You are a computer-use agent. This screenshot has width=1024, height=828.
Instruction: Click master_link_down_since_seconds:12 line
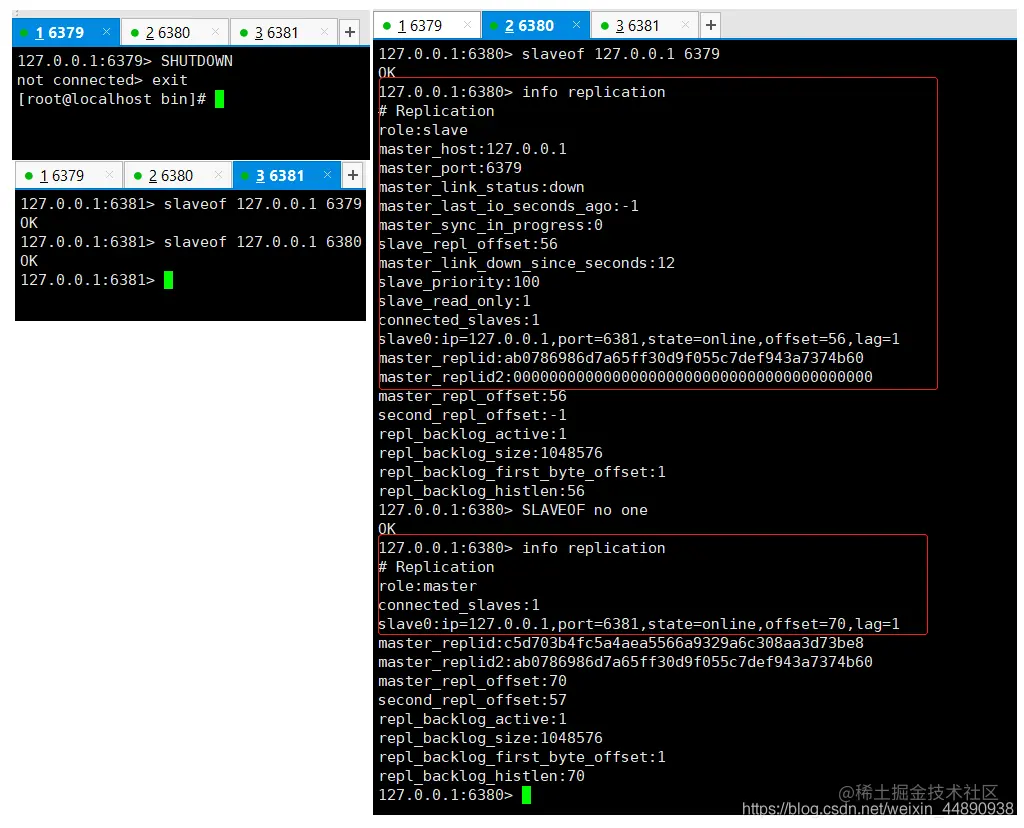click(x=526, y=263)
